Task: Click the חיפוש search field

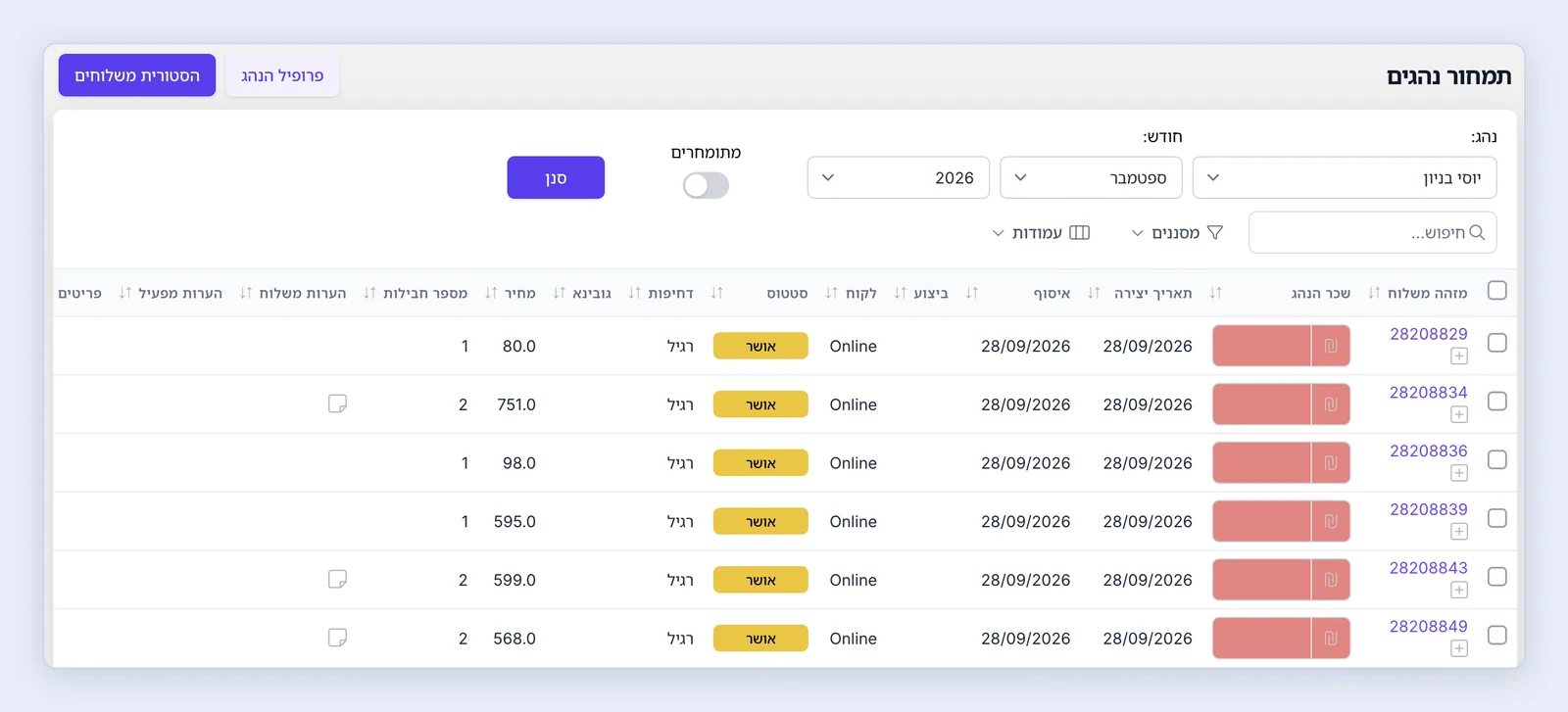Action: tap(1372, 232)
